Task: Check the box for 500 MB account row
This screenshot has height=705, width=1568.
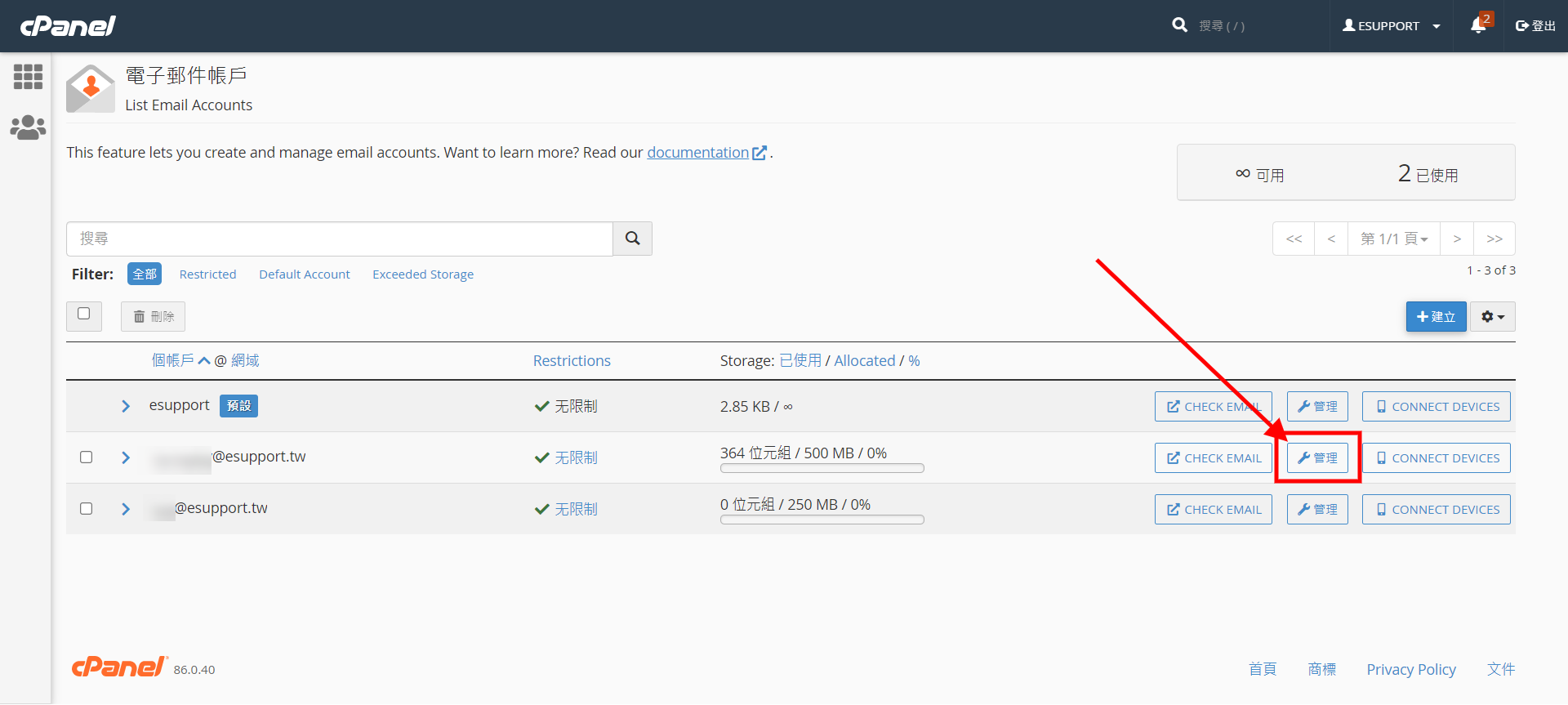Action: tap(87, 457)
